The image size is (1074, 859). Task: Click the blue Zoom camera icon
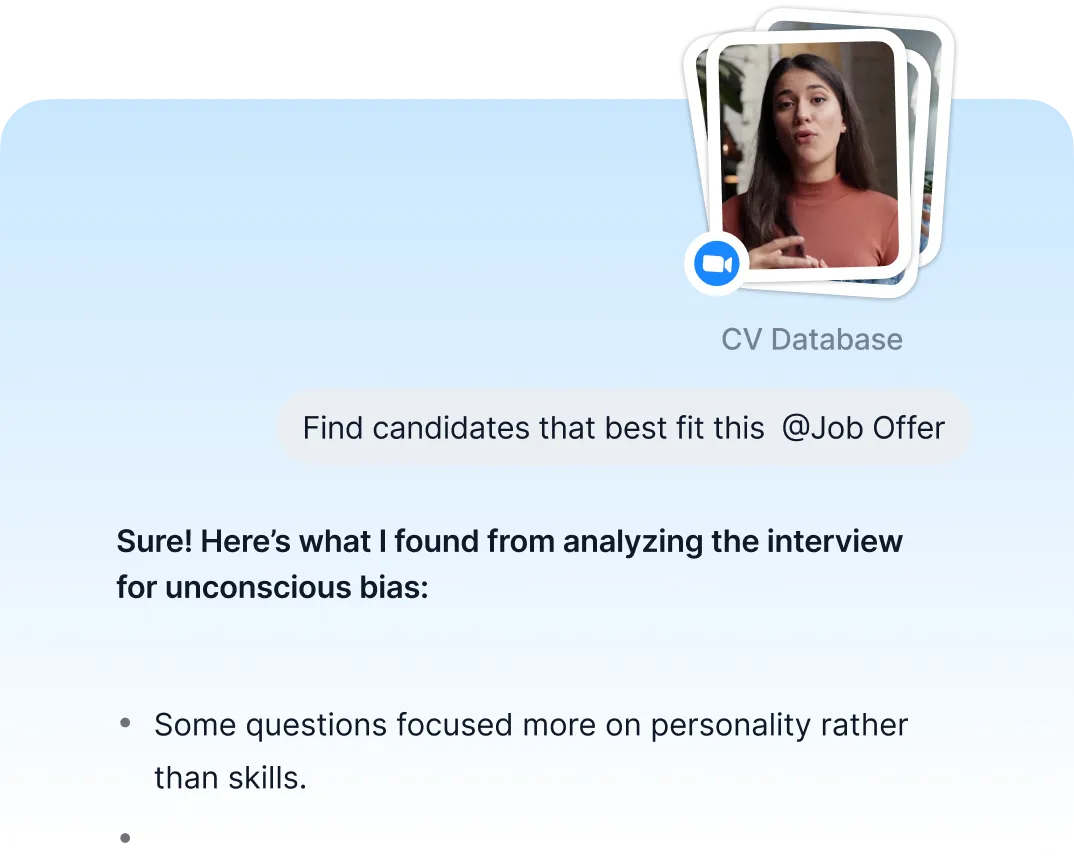[x=716, y=265]
